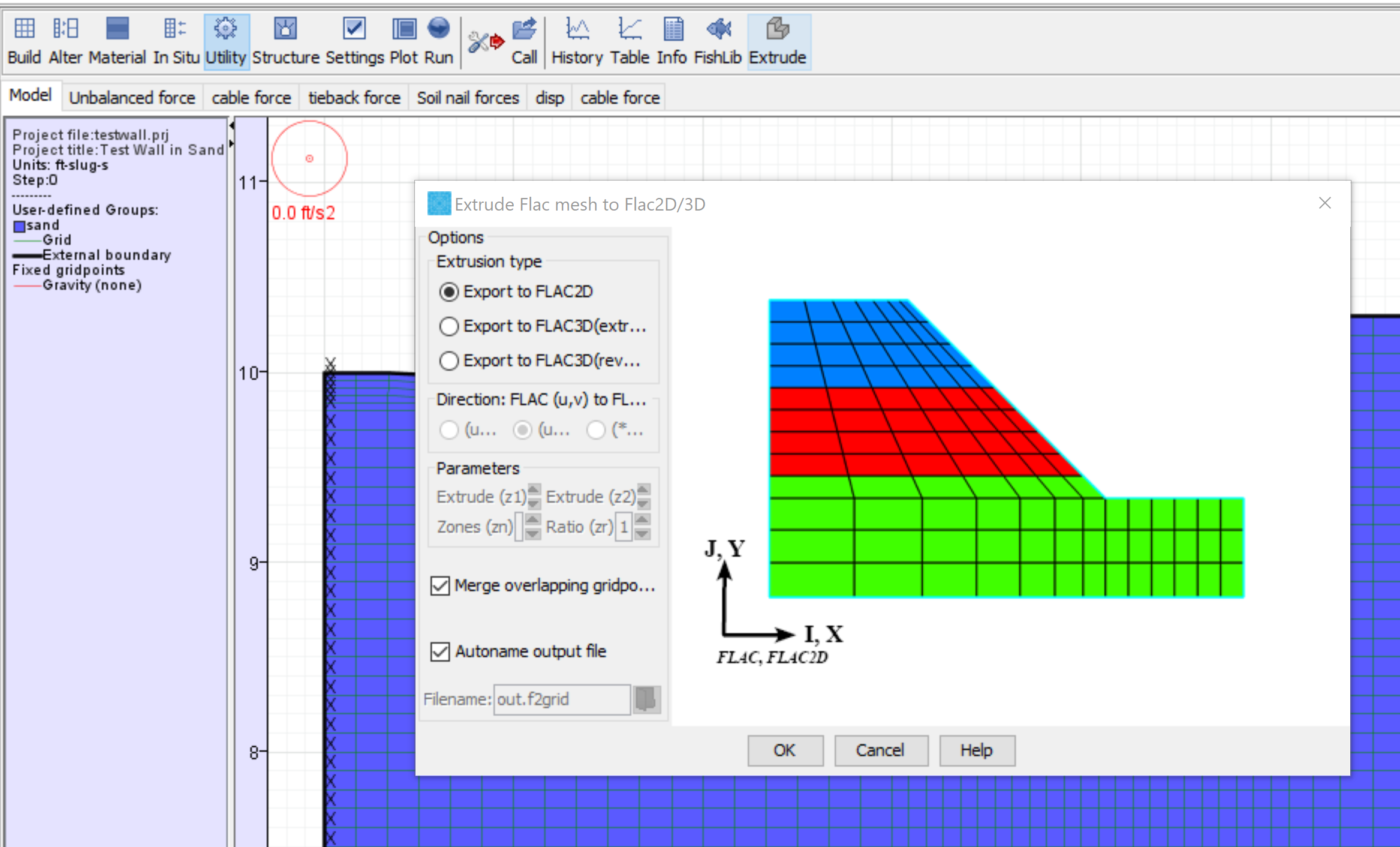Select Export to FLAC3D extrude option
1400x847 pixels.
tap(449, 326)
